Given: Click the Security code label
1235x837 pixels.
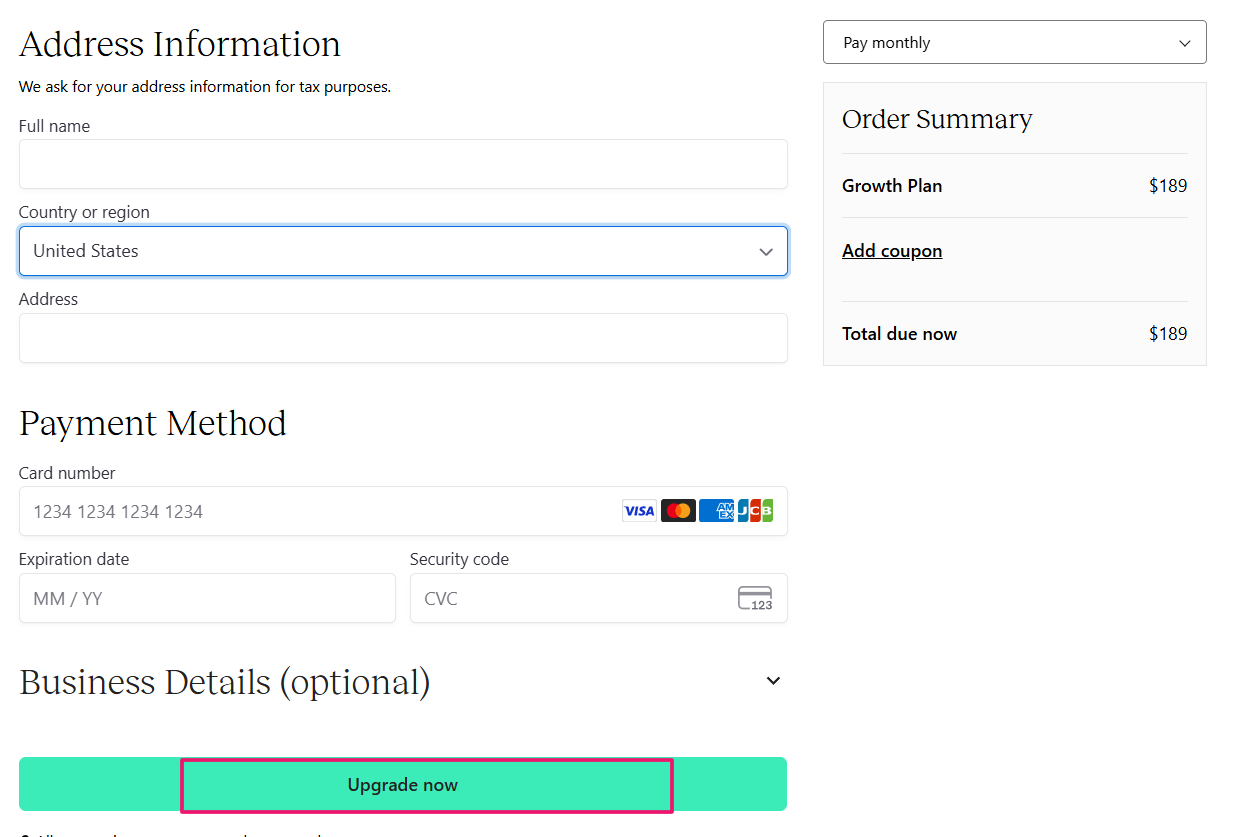Looking at the screenshot, I should pyautogui.click(x=459, y=559).
